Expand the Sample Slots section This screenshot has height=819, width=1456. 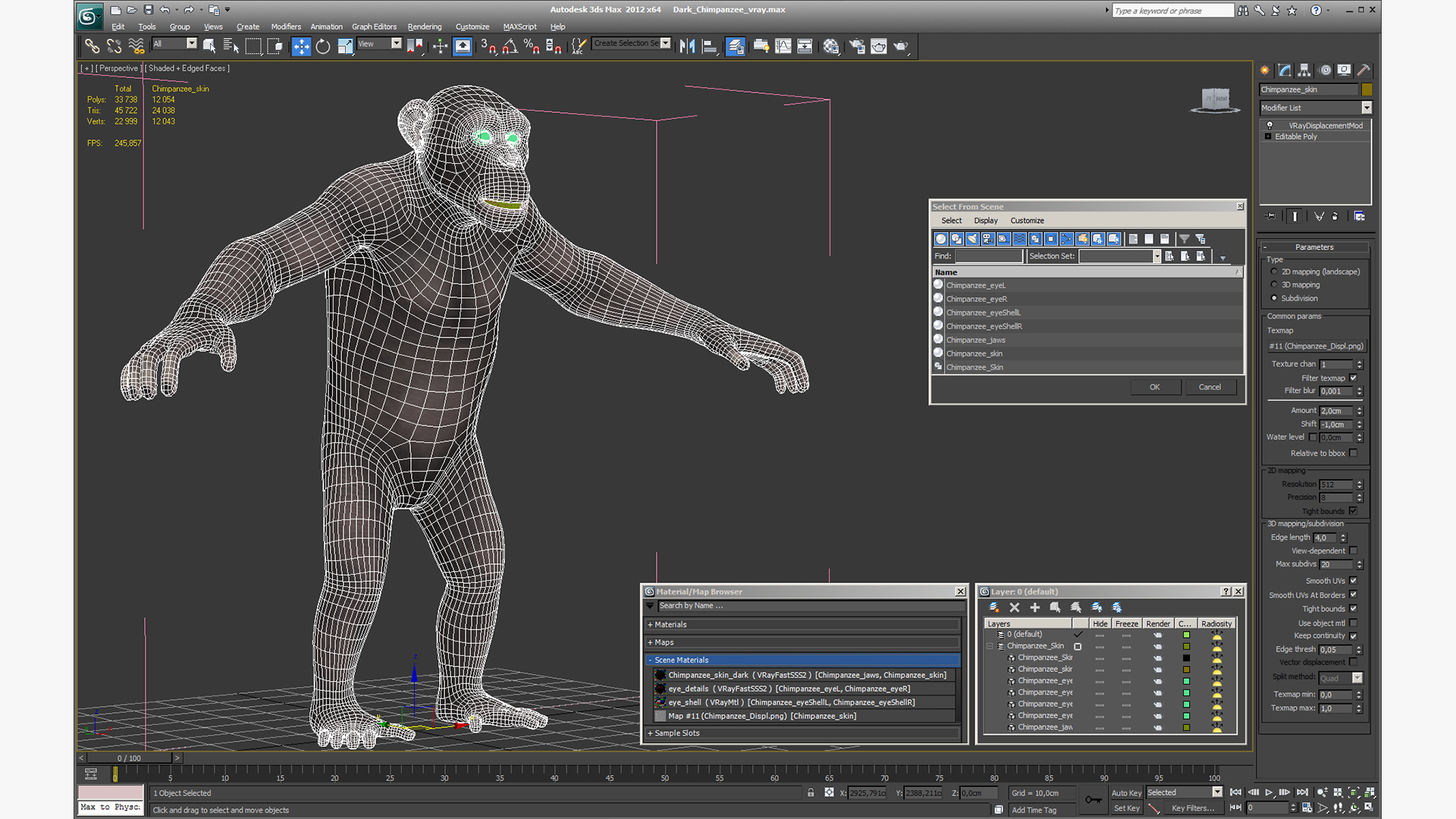(676, 733)
